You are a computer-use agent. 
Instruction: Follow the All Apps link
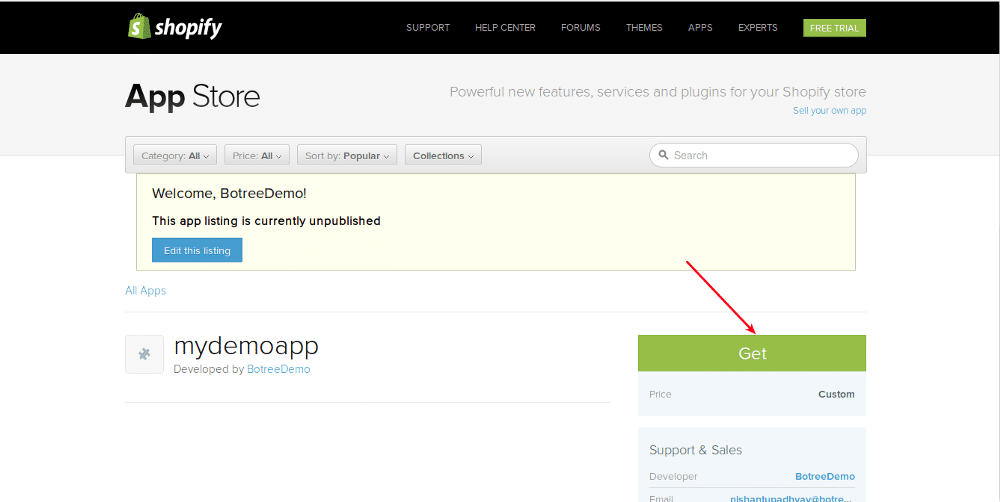click(x=145, y=290)
